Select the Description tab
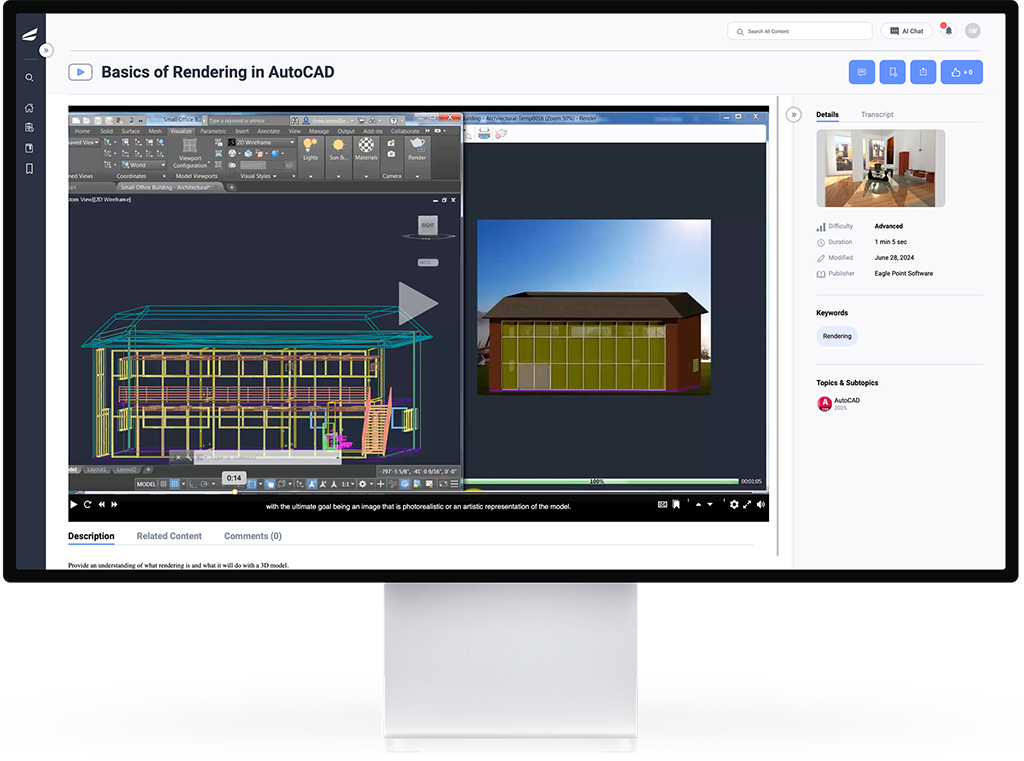The height and width of the screenshot is (761, 1024). tap(91, 536)
